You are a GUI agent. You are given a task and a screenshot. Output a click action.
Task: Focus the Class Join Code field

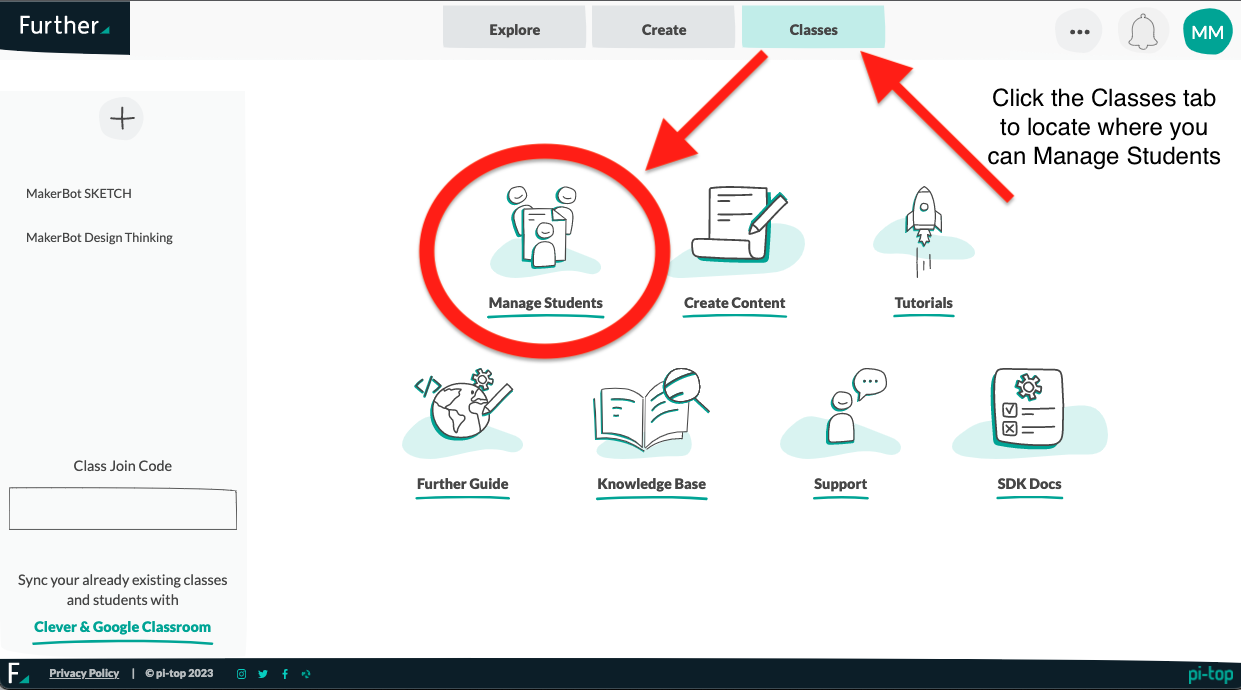(123, 509)
